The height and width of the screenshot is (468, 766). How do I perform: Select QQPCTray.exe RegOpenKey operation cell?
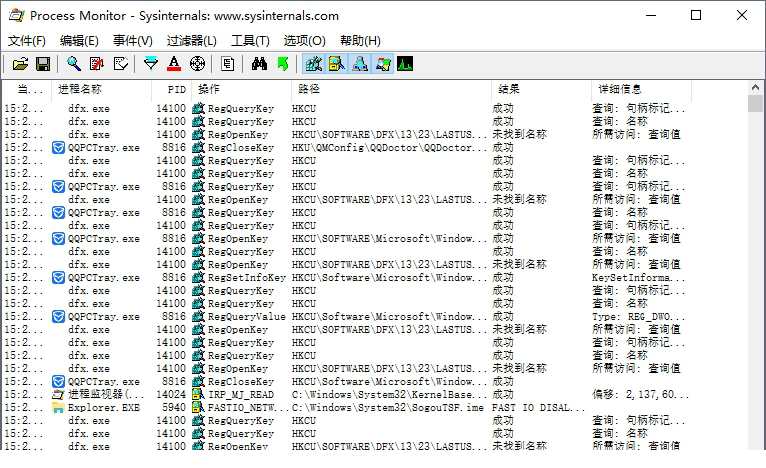pyautogui.click(x=238, y=238)
